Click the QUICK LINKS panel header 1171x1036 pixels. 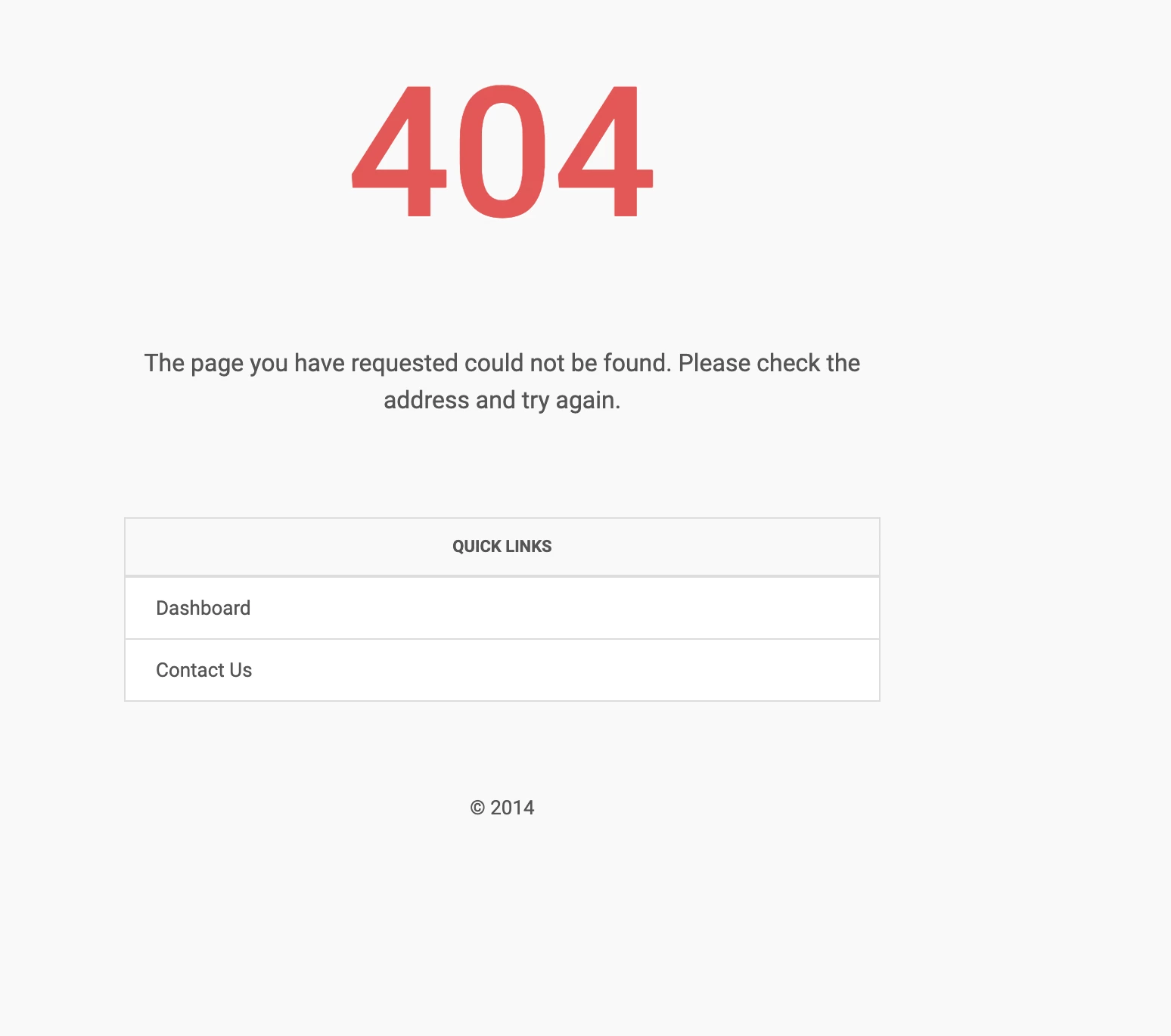(502, 547)
